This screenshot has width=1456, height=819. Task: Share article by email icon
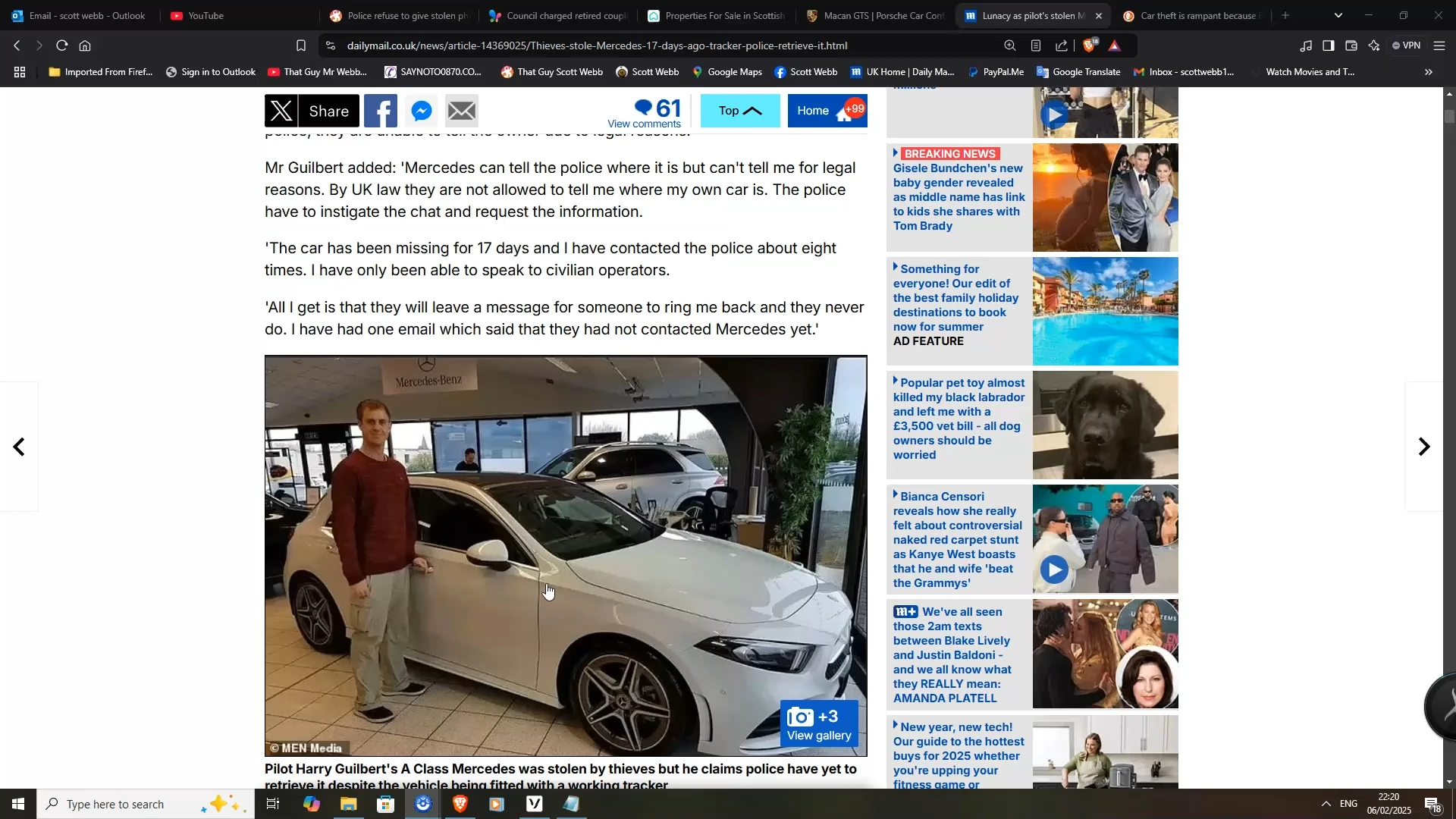pyautogui.click(x=462, y=111)
